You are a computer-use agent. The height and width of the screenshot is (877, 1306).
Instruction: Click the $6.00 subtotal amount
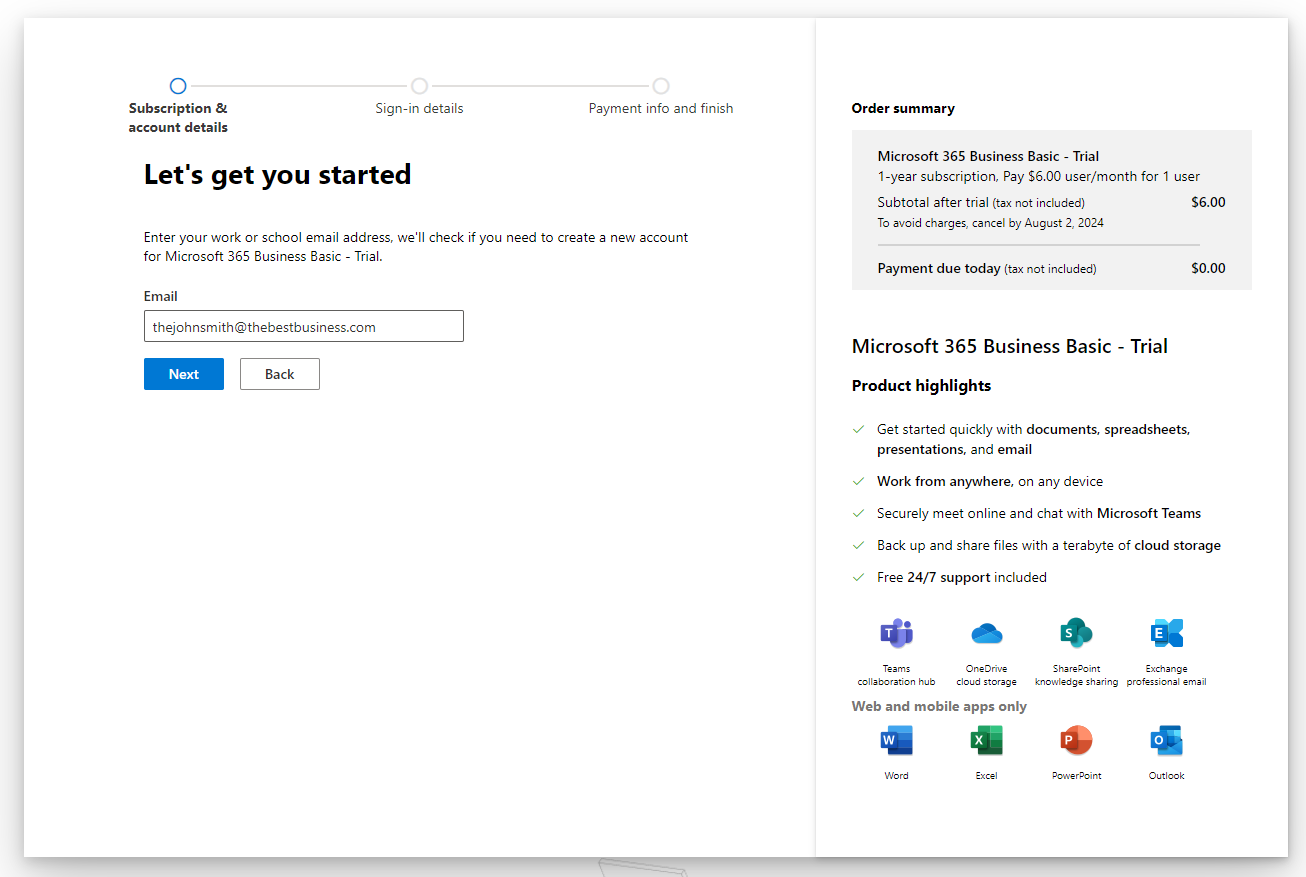[1208, 202]
